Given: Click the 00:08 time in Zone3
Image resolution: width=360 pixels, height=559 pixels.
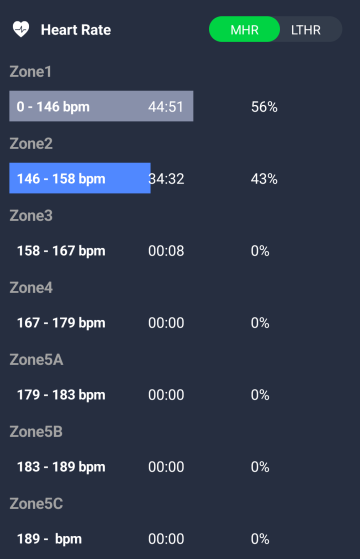Looking at the screenshot, I should (166, 251).
